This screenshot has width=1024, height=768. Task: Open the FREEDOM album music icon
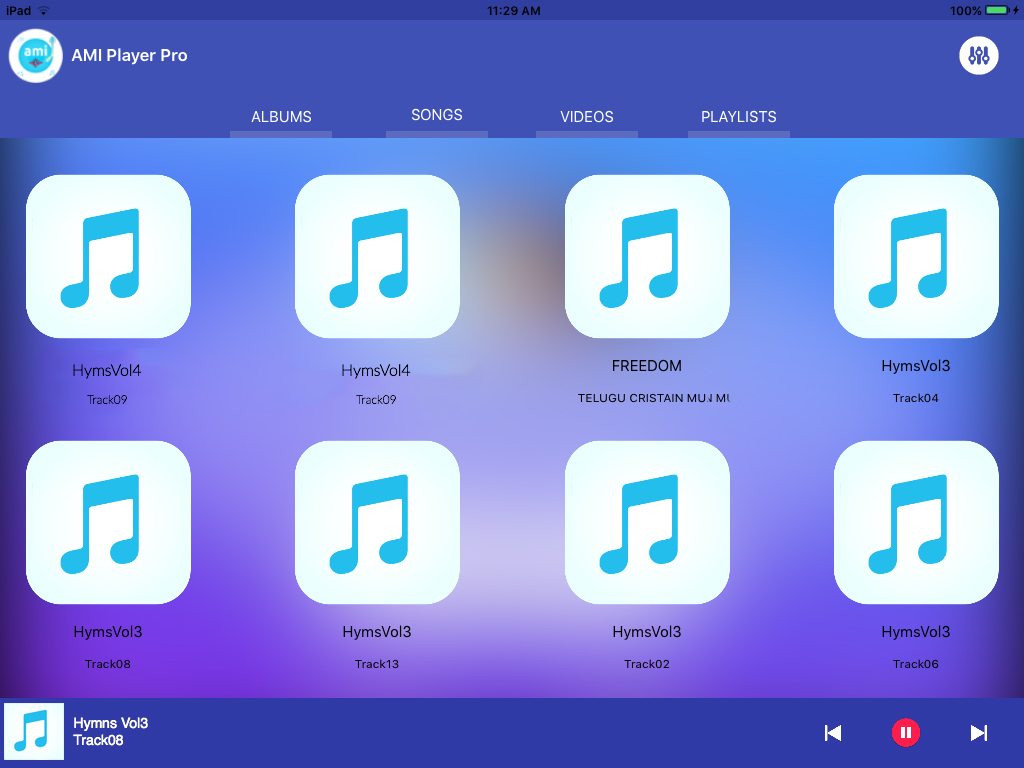(647, 256)
